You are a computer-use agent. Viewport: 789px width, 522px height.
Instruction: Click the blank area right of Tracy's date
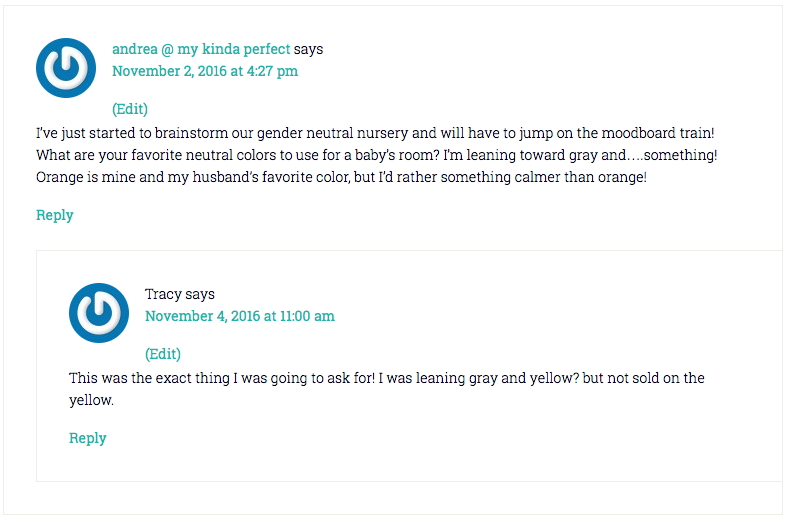pos(554,316)
